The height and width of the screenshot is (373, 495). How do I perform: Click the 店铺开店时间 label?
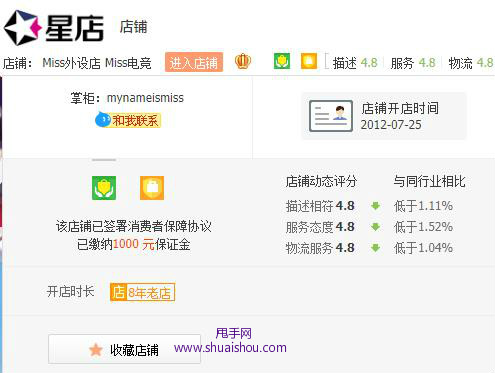400,108
